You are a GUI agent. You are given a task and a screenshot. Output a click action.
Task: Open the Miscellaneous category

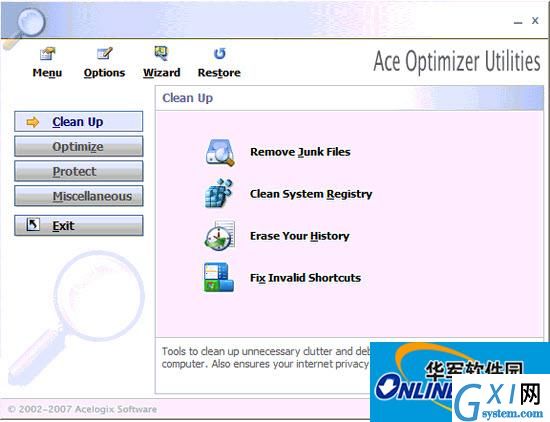tap(79, 196)
